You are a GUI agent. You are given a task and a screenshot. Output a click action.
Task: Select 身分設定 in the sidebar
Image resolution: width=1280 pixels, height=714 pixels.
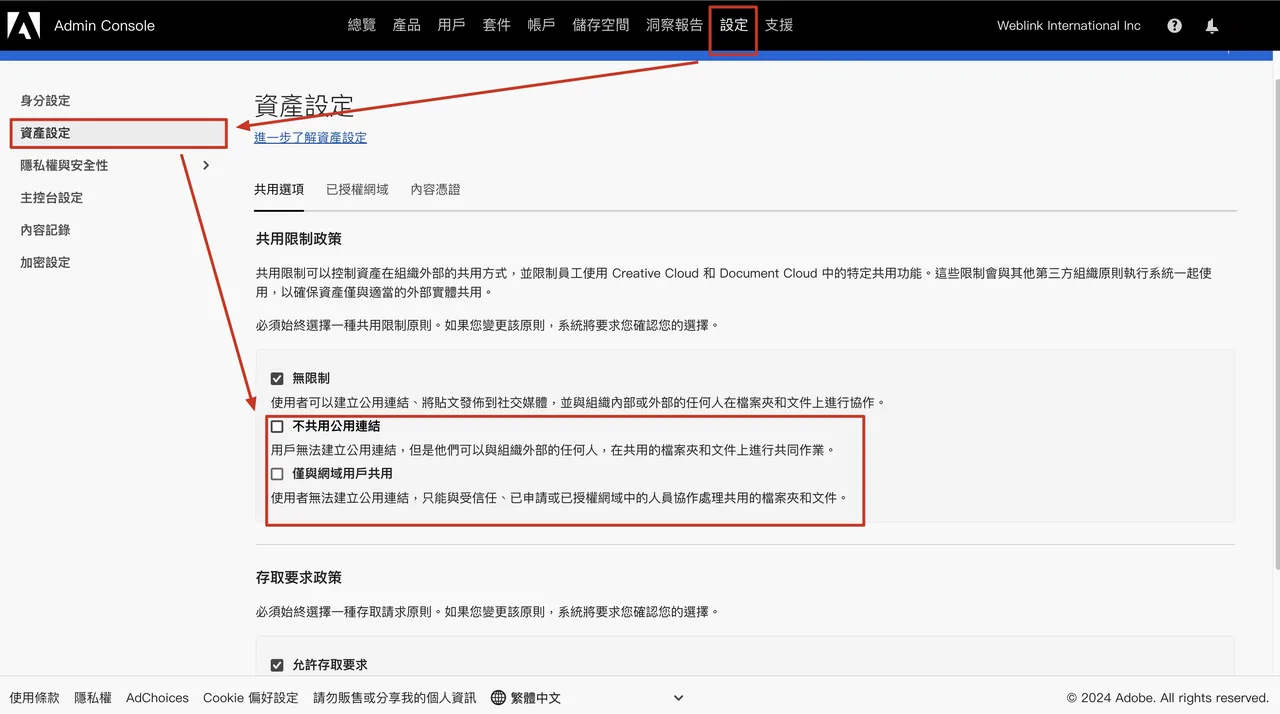click(46, 101)
